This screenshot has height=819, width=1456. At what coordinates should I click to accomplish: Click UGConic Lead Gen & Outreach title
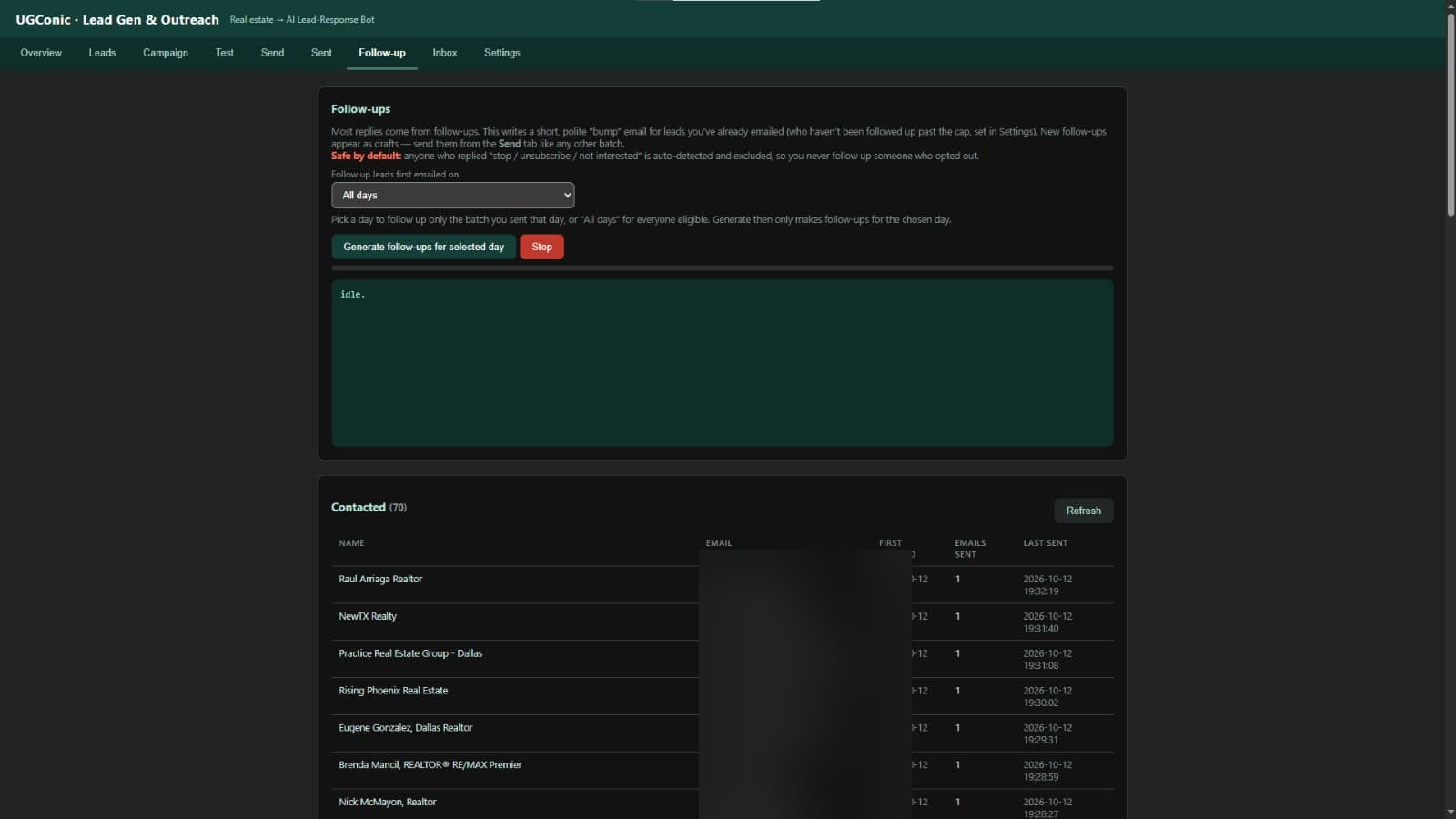117,19
